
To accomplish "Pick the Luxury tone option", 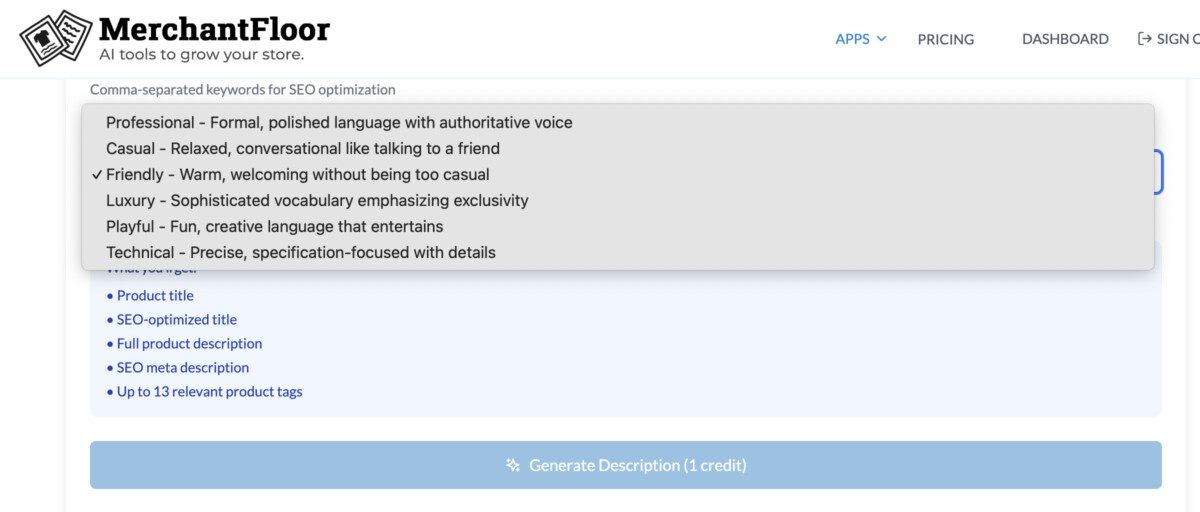I will click(618, 200).
